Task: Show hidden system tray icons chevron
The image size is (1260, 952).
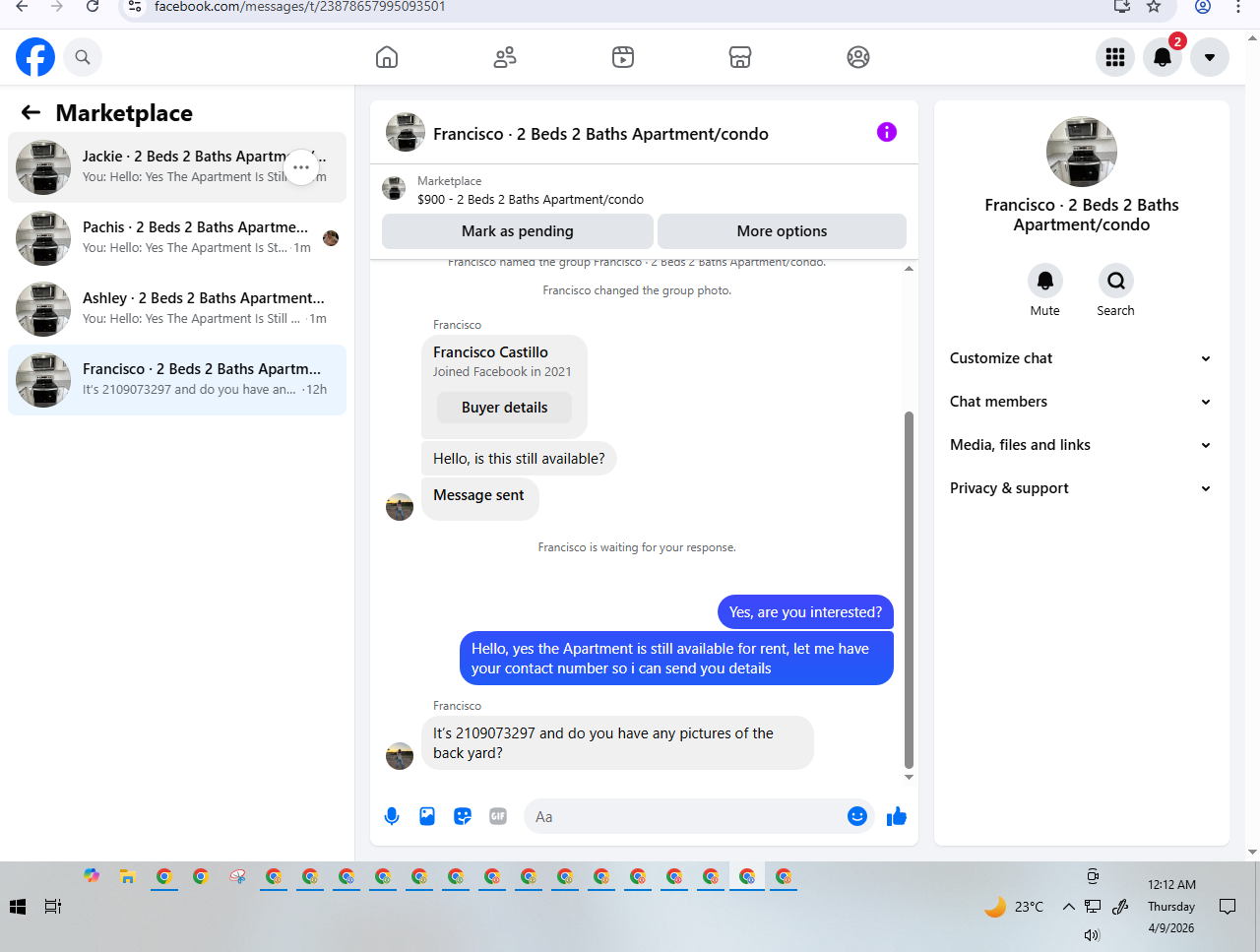Action: (x=1068, y=907)
